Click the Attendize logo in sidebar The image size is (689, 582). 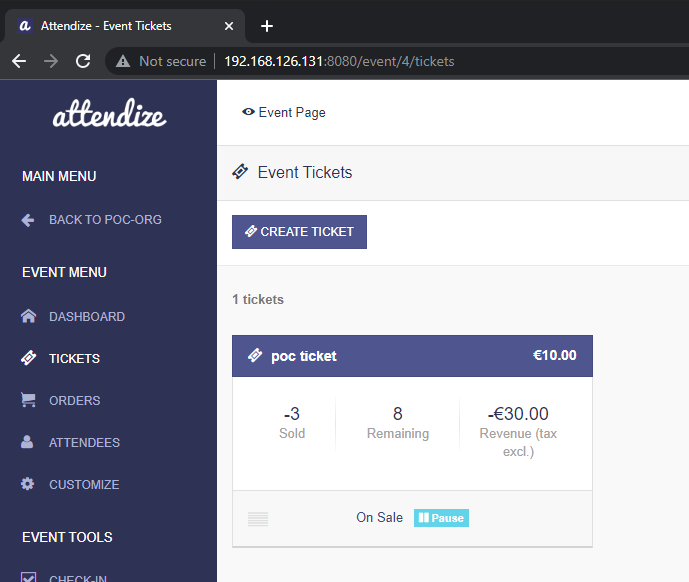point(109,116)
